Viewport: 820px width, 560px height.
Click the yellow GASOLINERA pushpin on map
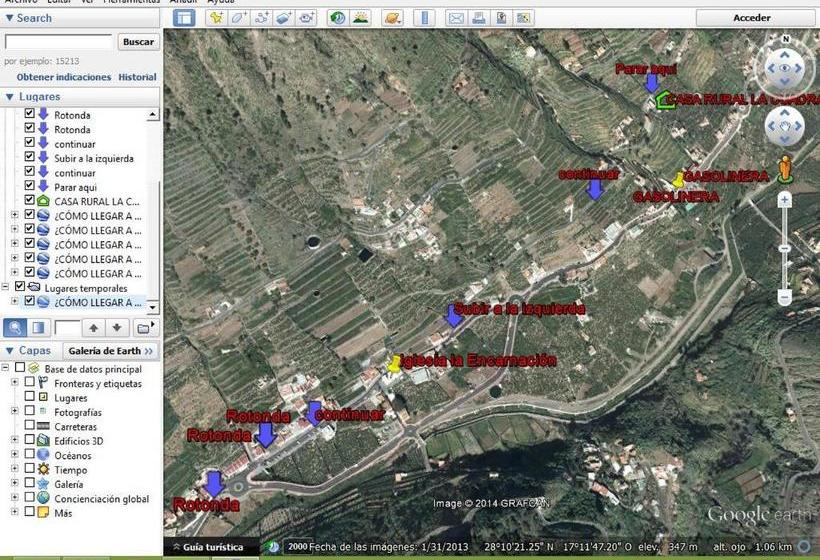tap(678, 180)
